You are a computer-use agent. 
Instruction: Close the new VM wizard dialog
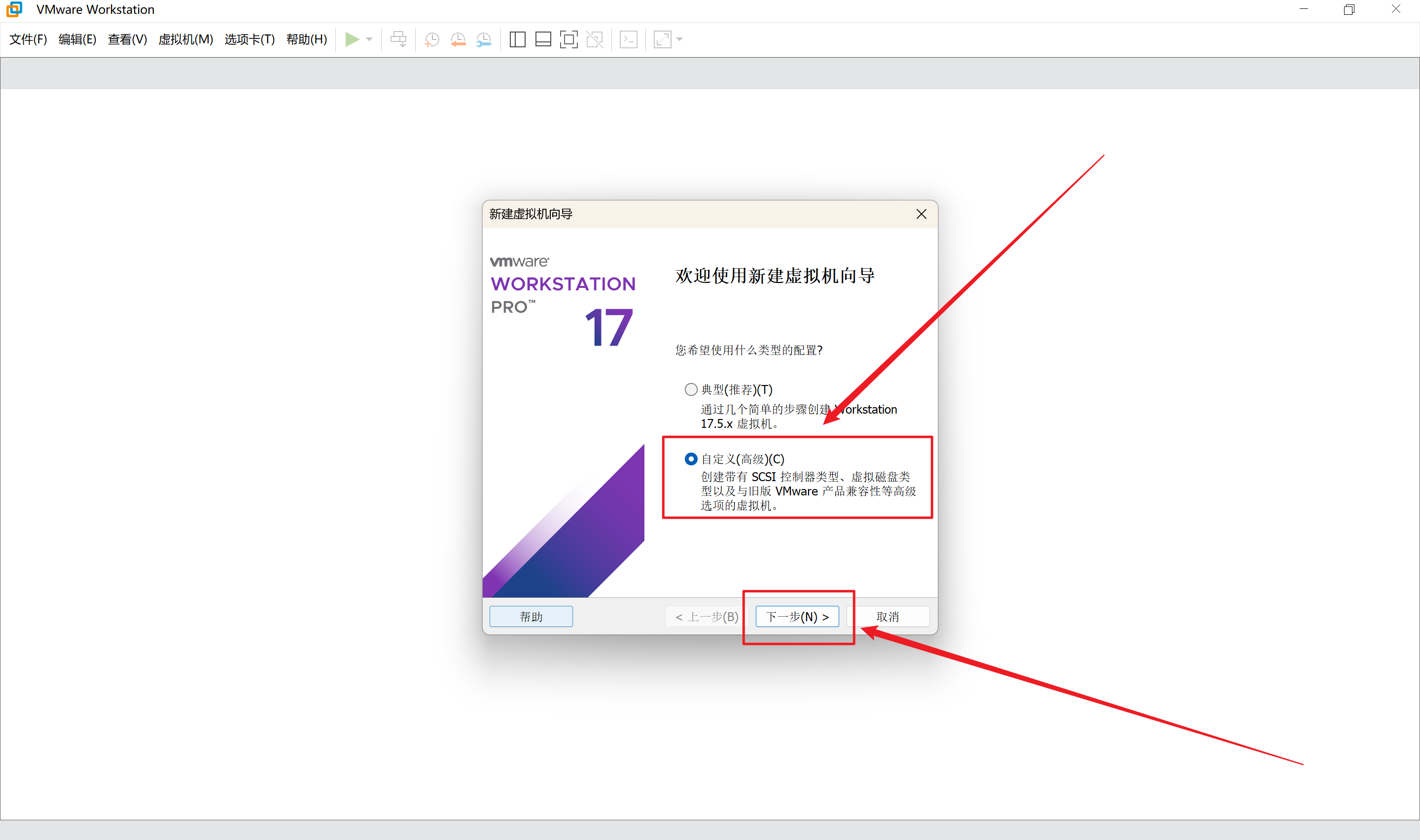(921, 214)
